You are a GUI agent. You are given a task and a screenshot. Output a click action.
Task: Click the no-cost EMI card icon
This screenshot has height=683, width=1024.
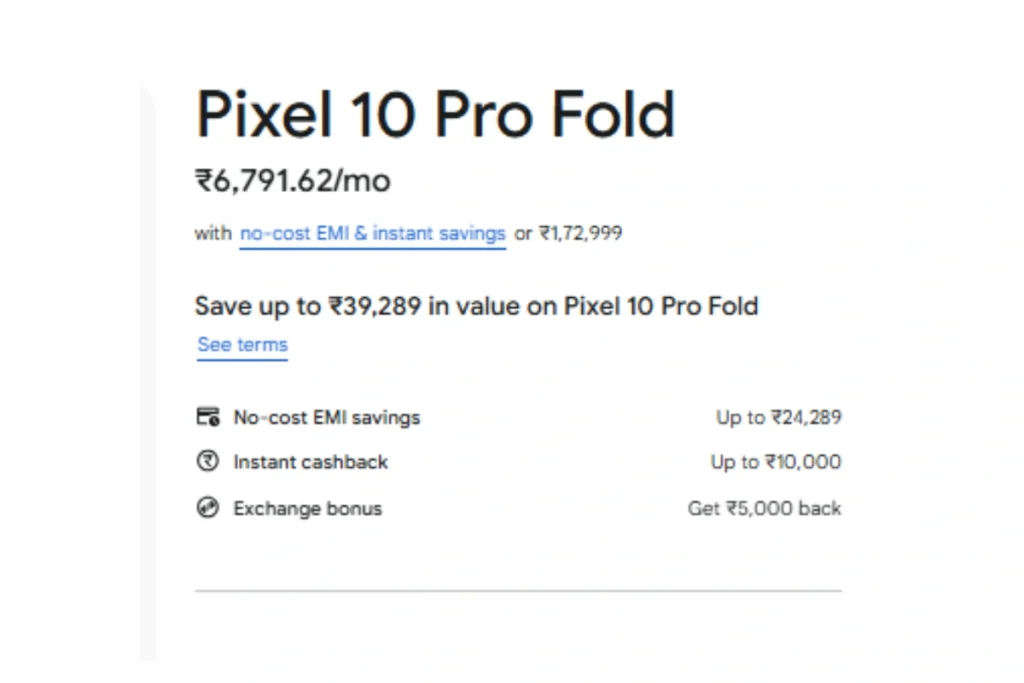click(x=207, y=417)
